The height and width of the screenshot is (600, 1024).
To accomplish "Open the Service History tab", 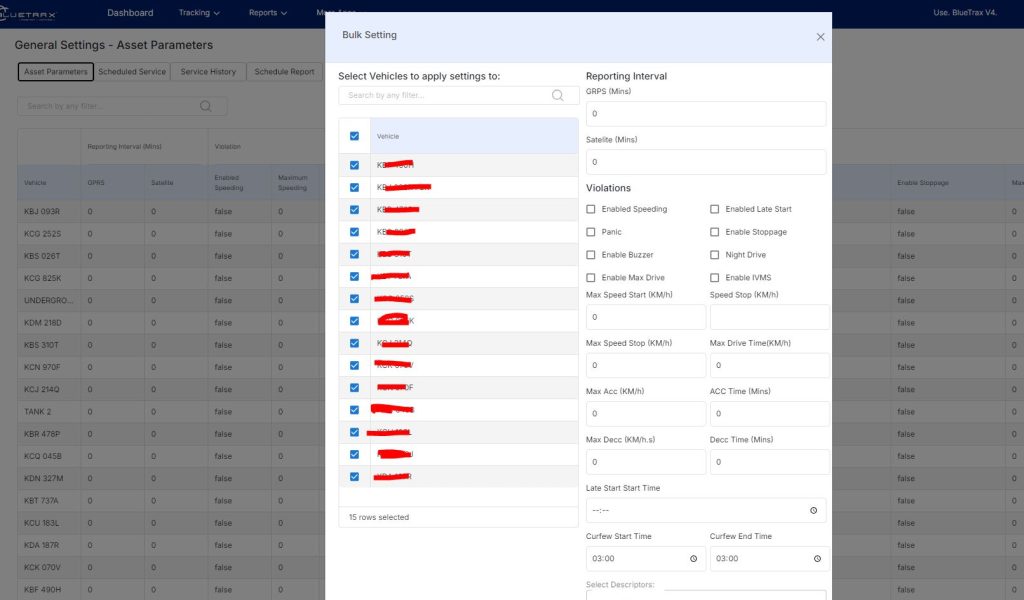I will point(208,72).
